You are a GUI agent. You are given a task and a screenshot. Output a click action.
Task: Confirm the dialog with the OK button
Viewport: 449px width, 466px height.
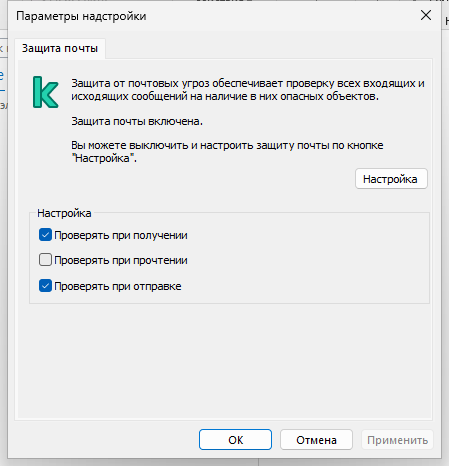pyautogui.click(x=235, y=440)
